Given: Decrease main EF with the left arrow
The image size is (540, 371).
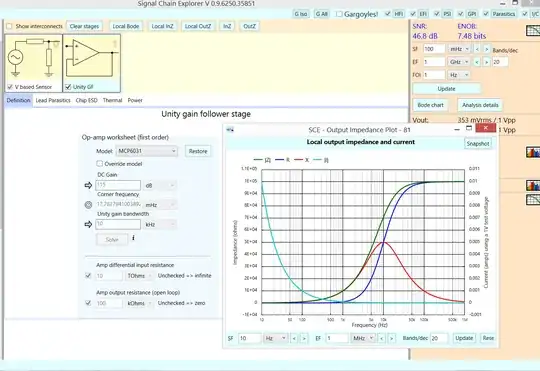Looking at the screenshot, I should pos(477,62).
